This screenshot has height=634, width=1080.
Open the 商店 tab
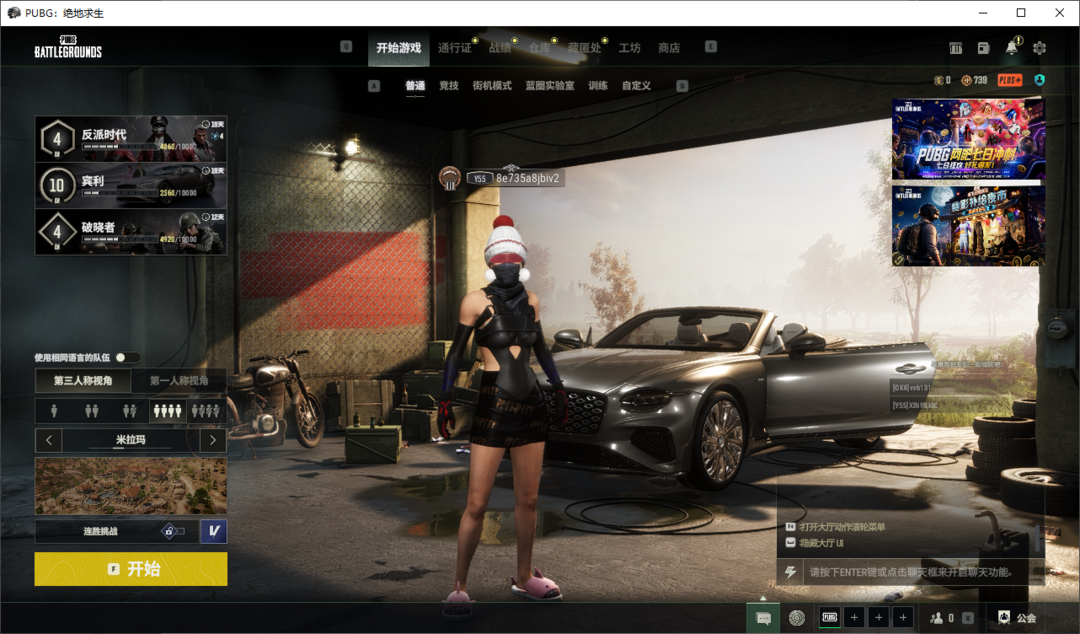(x=669, y=48)
